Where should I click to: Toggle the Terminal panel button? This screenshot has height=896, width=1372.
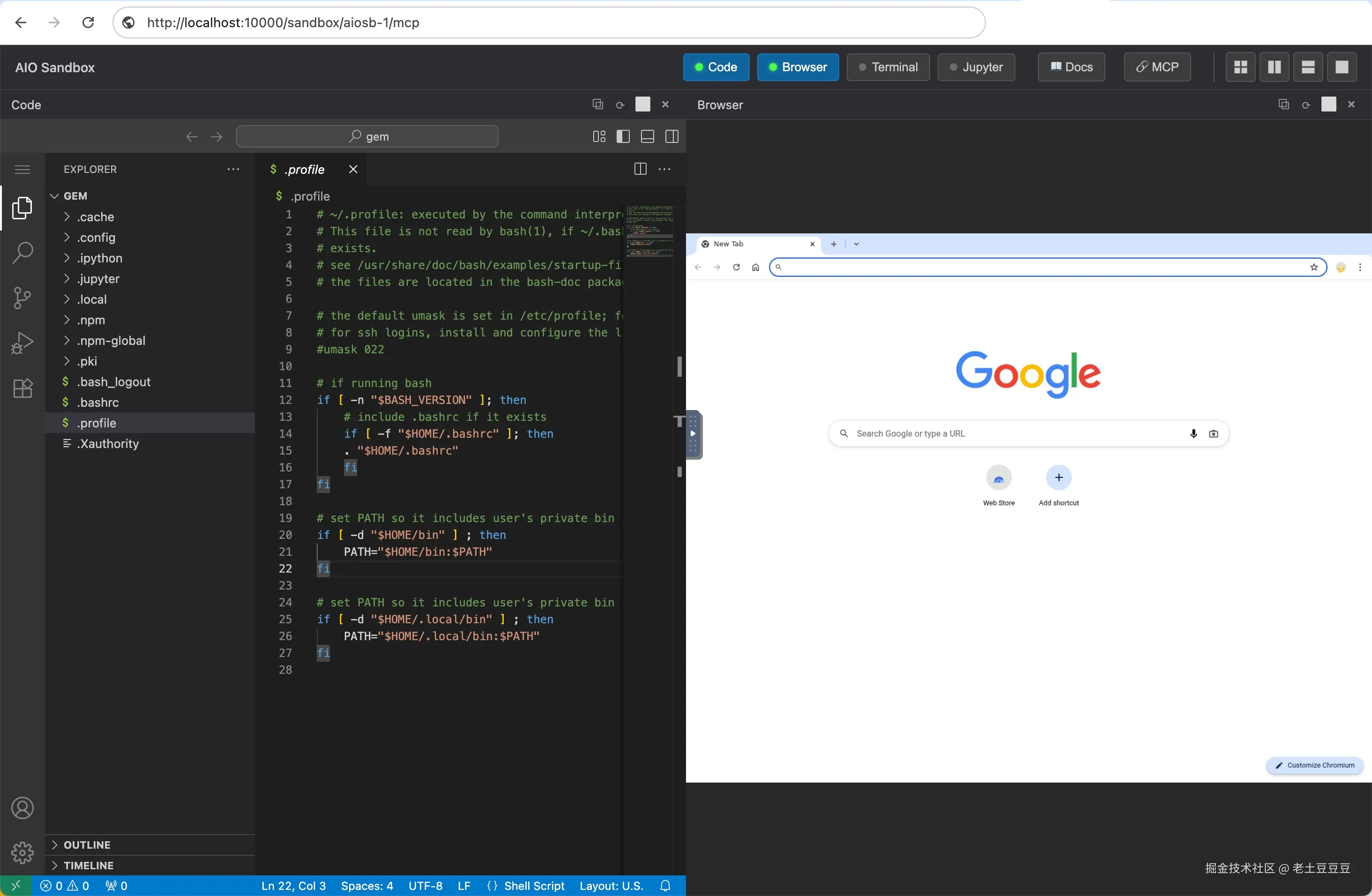click(888, 67)
